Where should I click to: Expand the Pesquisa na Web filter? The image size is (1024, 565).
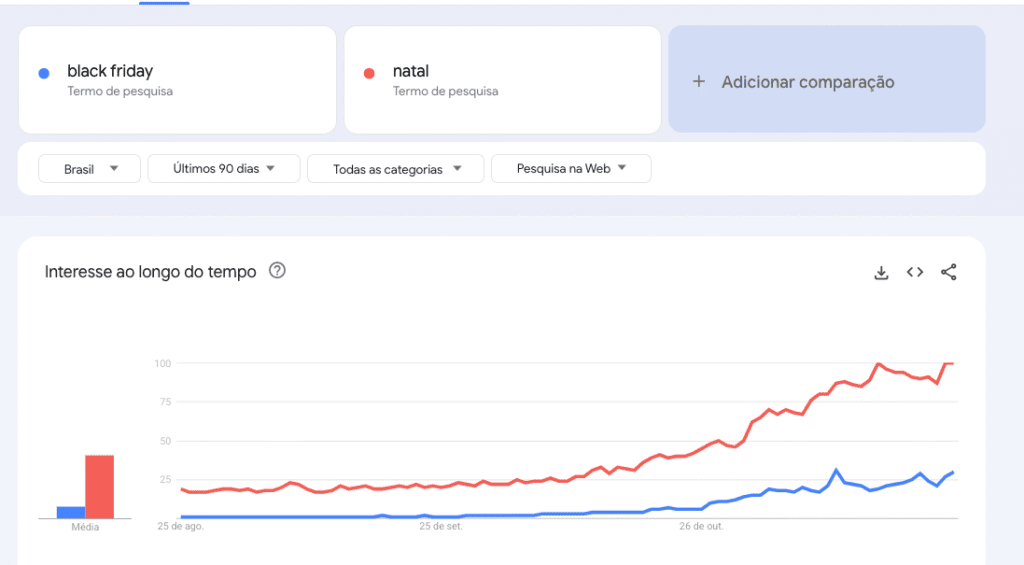point(570,169)
